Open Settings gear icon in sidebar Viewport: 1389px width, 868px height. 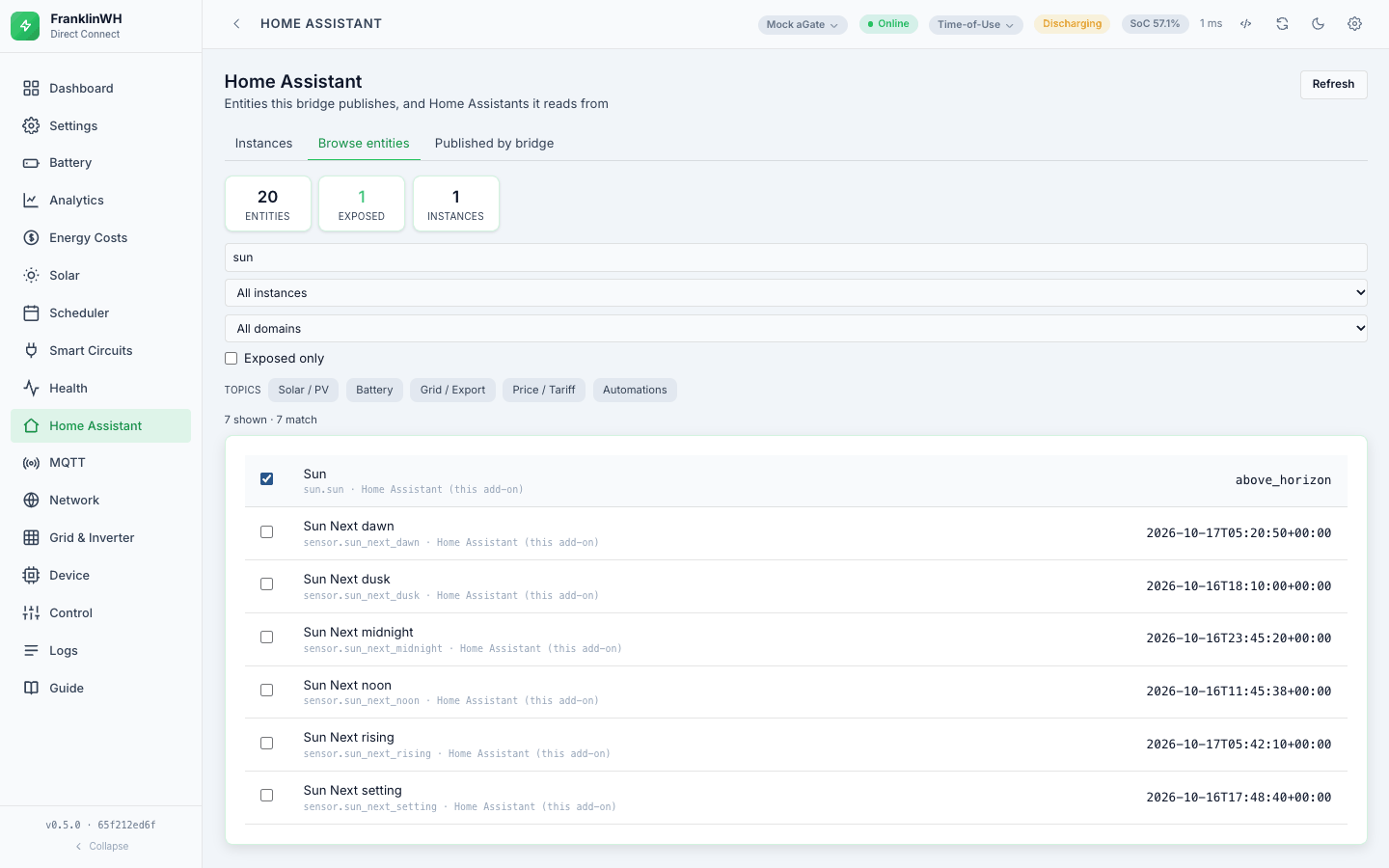[31, 125]
